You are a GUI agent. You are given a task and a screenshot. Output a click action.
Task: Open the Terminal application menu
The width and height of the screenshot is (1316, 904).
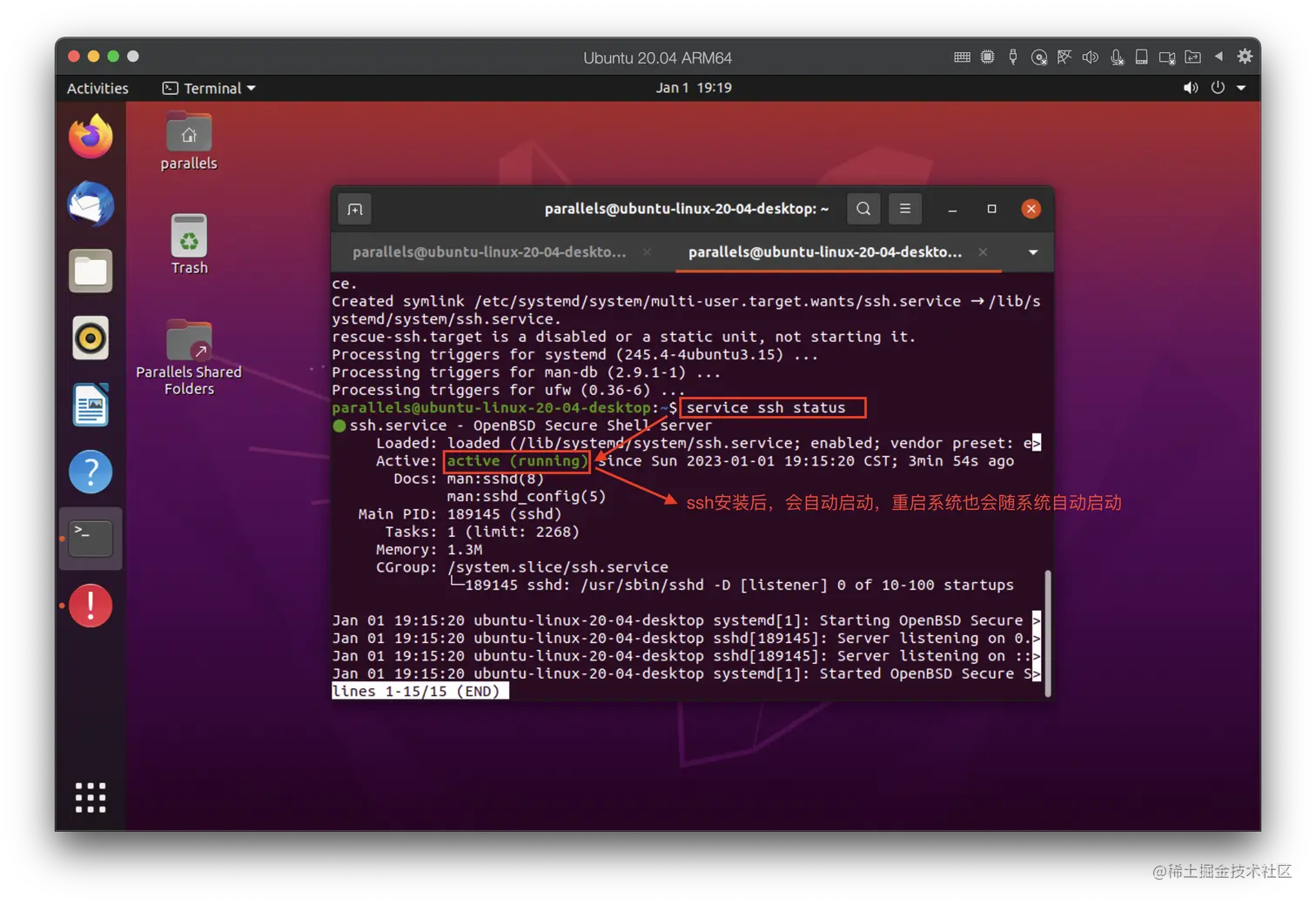coord(208,87)
